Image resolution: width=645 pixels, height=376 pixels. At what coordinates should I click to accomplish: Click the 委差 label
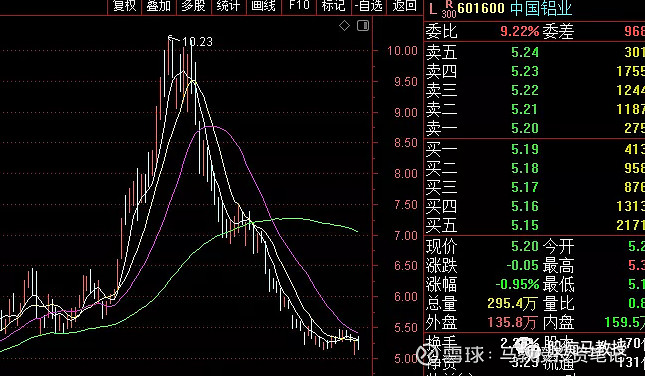558,31
